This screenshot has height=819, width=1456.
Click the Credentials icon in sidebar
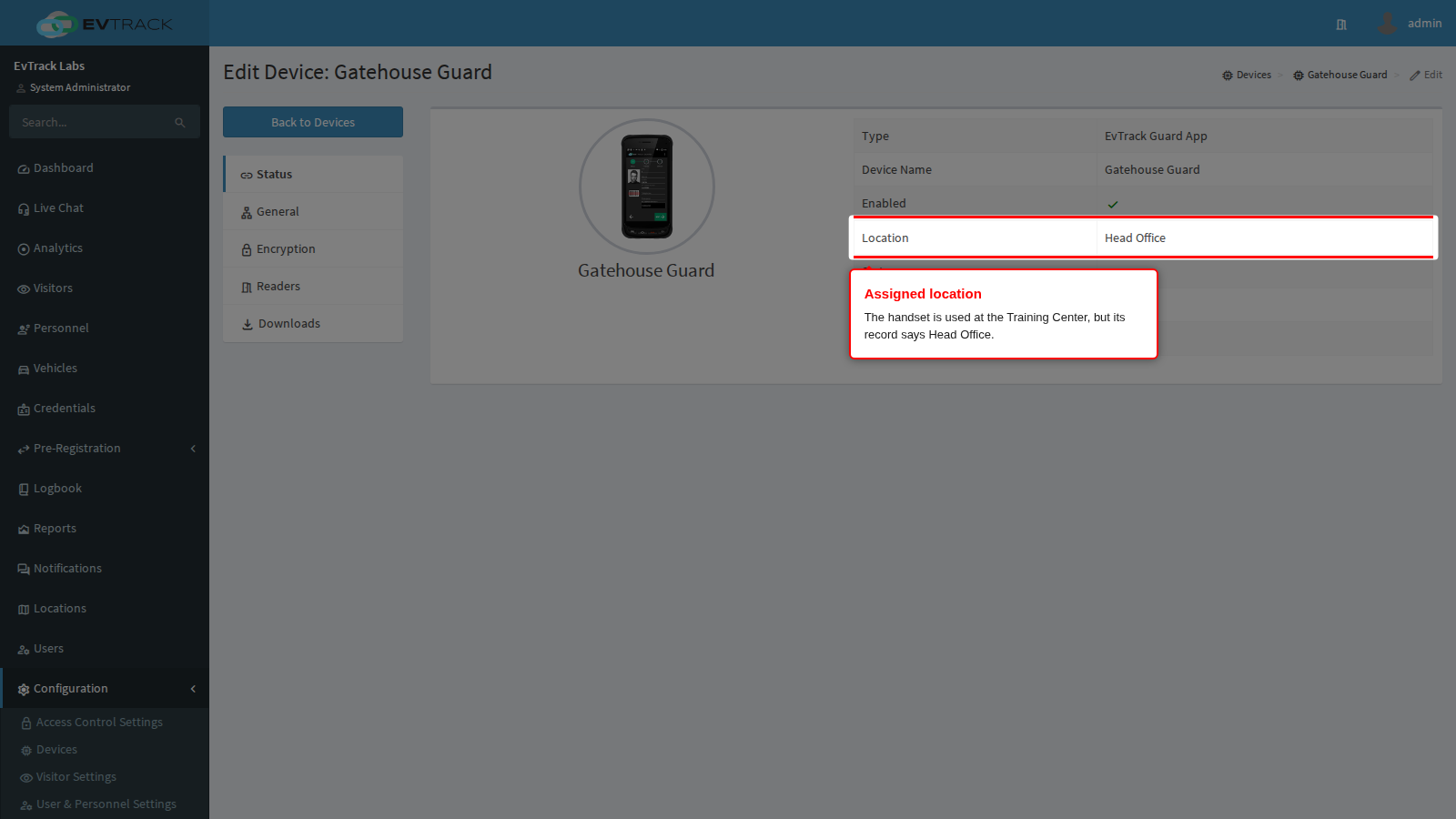pyautogui.click(x=24, y=409)
